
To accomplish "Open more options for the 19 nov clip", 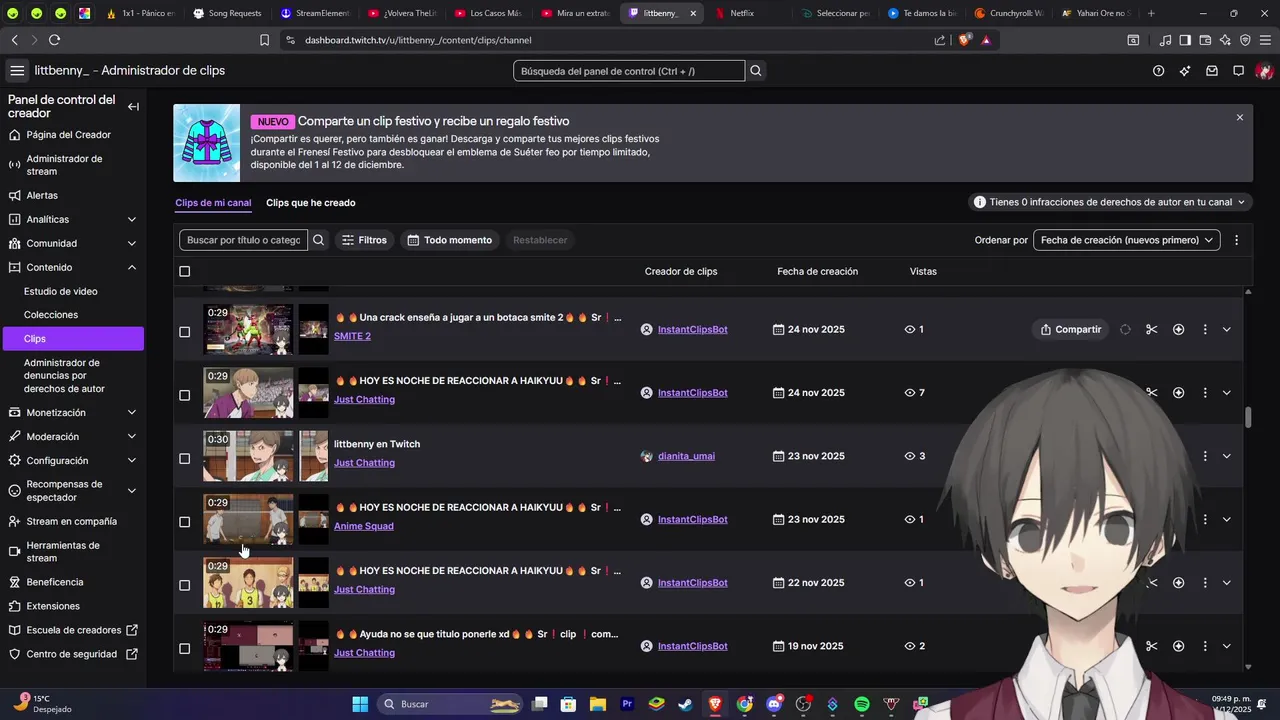I will coord(1205,646).
